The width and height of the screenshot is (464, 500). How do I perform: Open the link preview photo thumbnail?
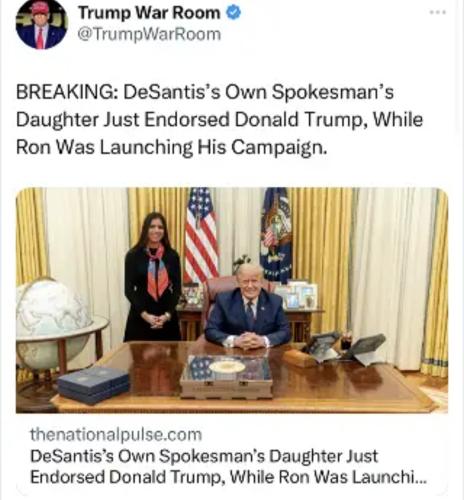pos(232,300)
